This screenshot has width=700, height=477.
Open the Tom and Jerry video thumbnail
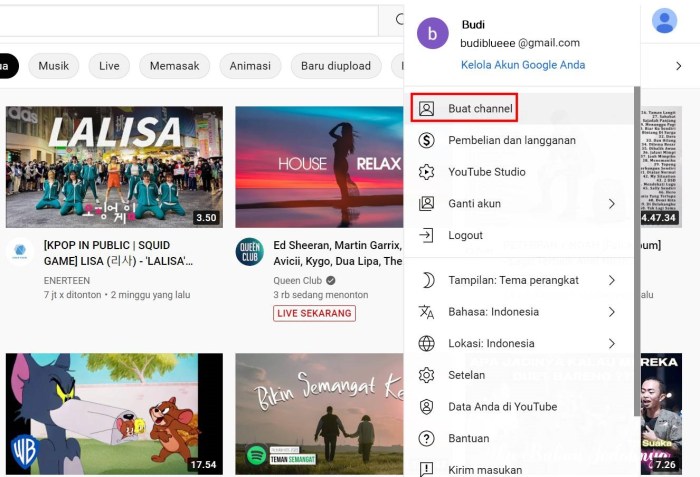(x=114, y=414)
